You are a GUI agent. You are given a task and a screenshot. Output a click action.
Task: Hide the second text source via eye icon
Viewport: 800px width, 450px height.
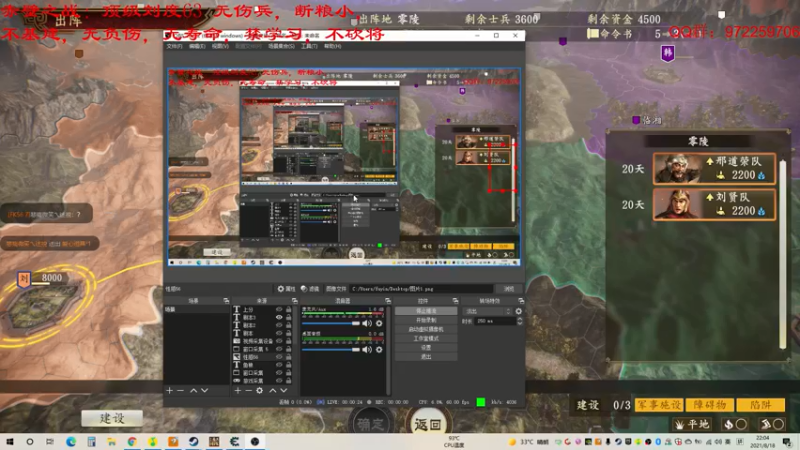coord(279,317)
